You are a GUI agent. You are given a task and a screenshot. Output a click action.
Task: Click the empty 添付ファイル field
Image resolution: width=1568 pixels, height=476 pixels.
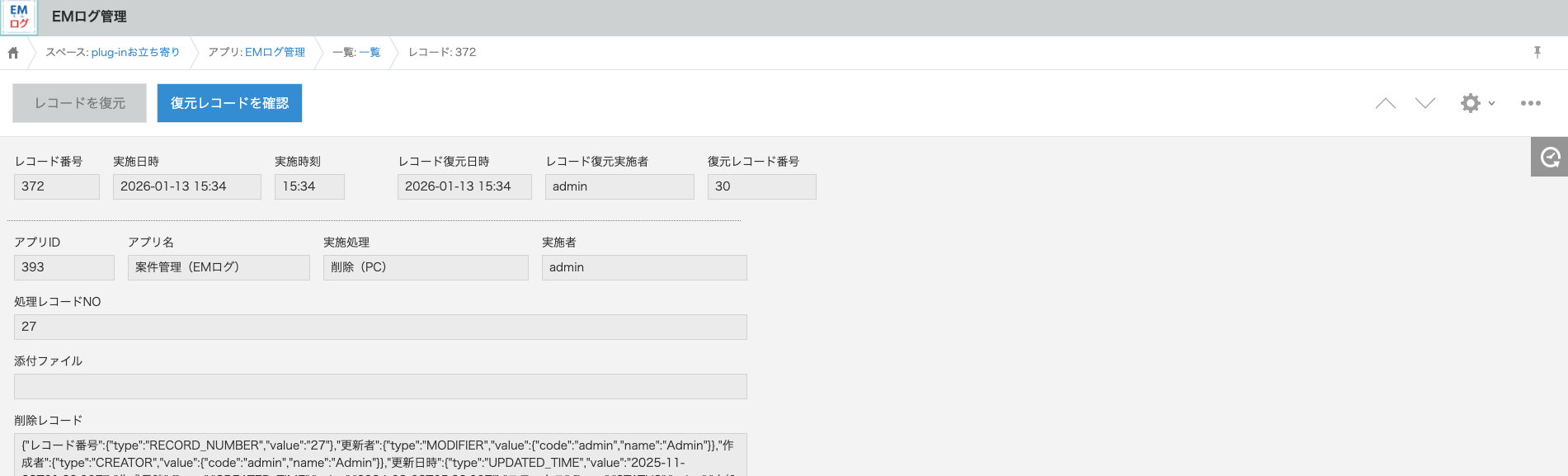(380, 386)
